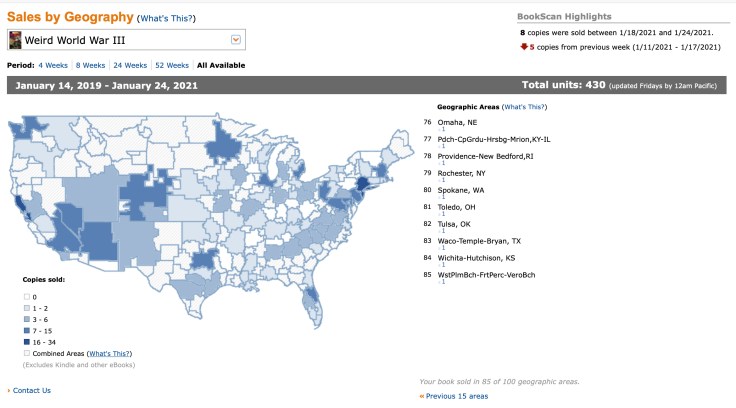Click the red down arrow sales indicator
The width and height of the screenshot is (736, 408).
[x=523, y=47]
